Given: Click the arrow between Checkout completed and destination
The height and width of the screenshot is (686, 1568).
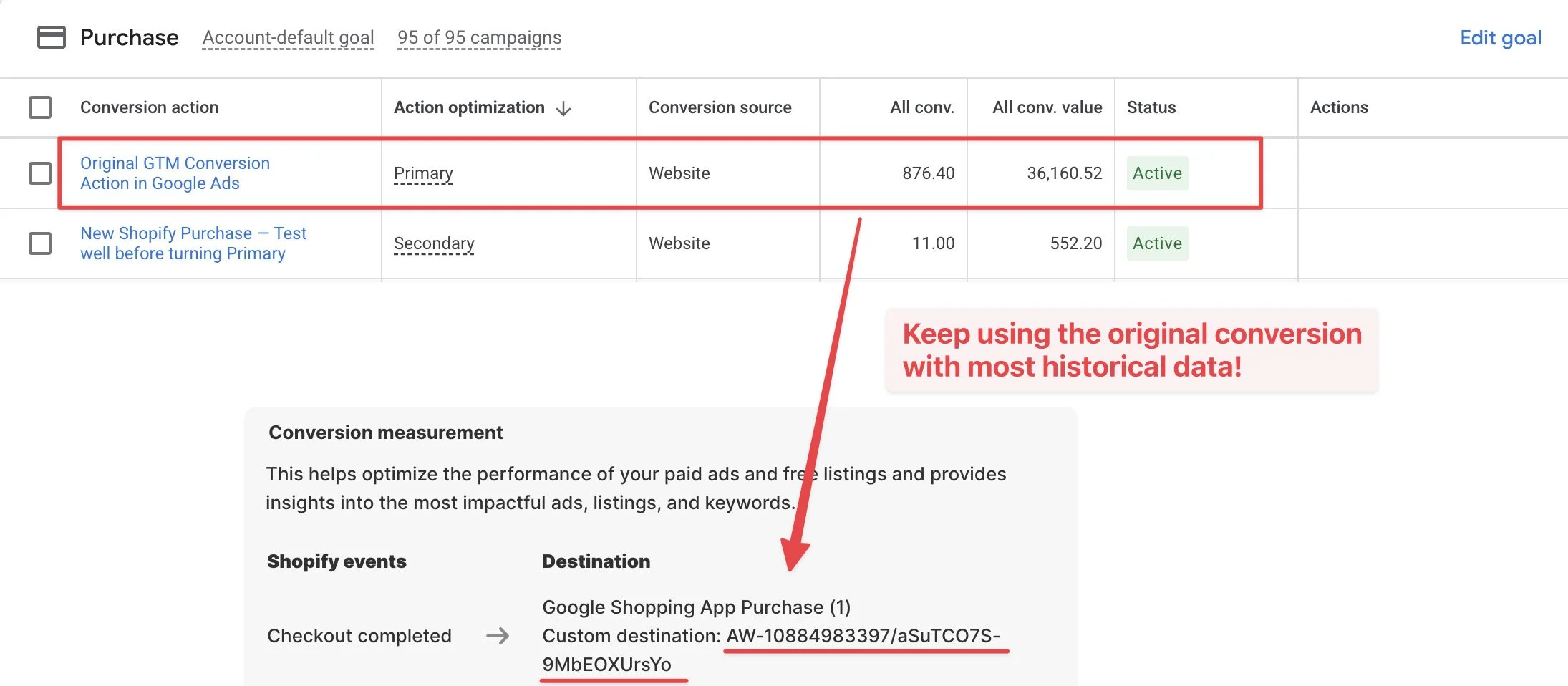Looking at the screenshot, I should tap(499, 635).
